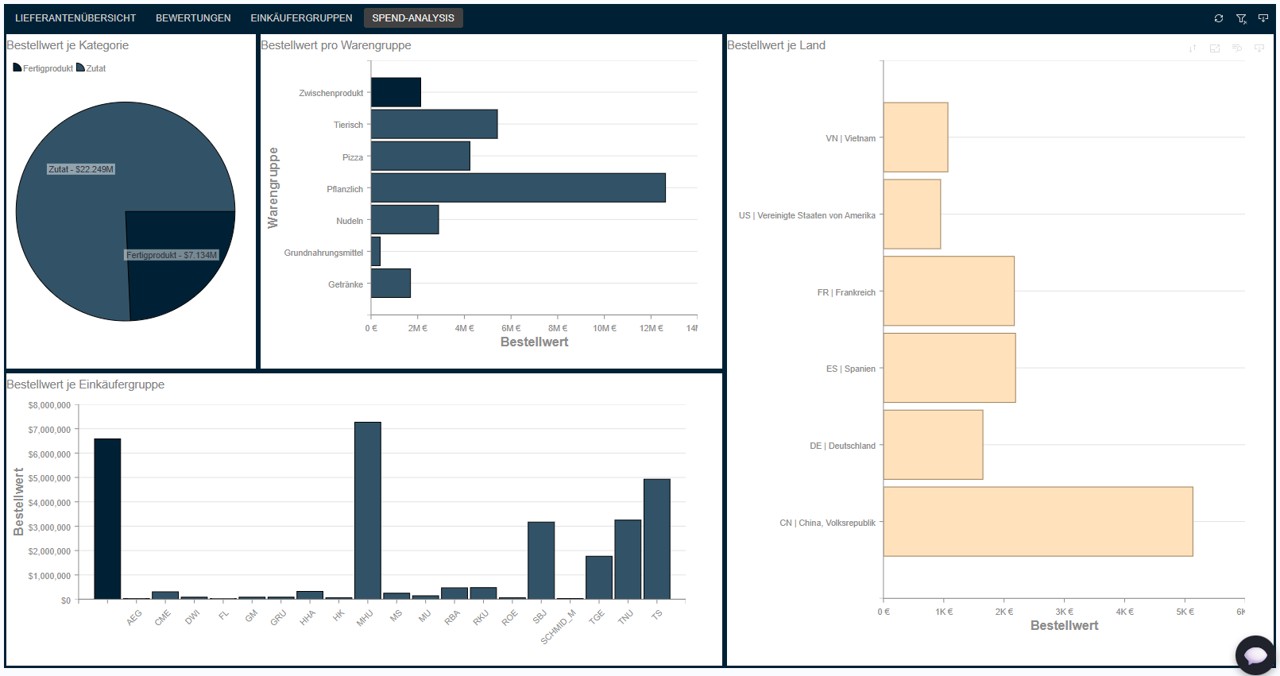Download the Bestellwert je Land chart

[x=1259, y=48]
